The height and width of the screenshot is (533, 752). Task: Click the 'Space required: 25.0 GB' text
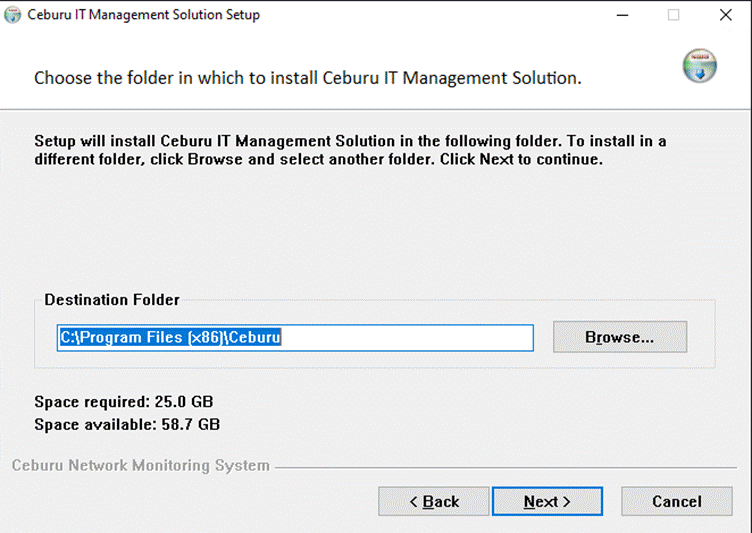(x=124, y=402)
